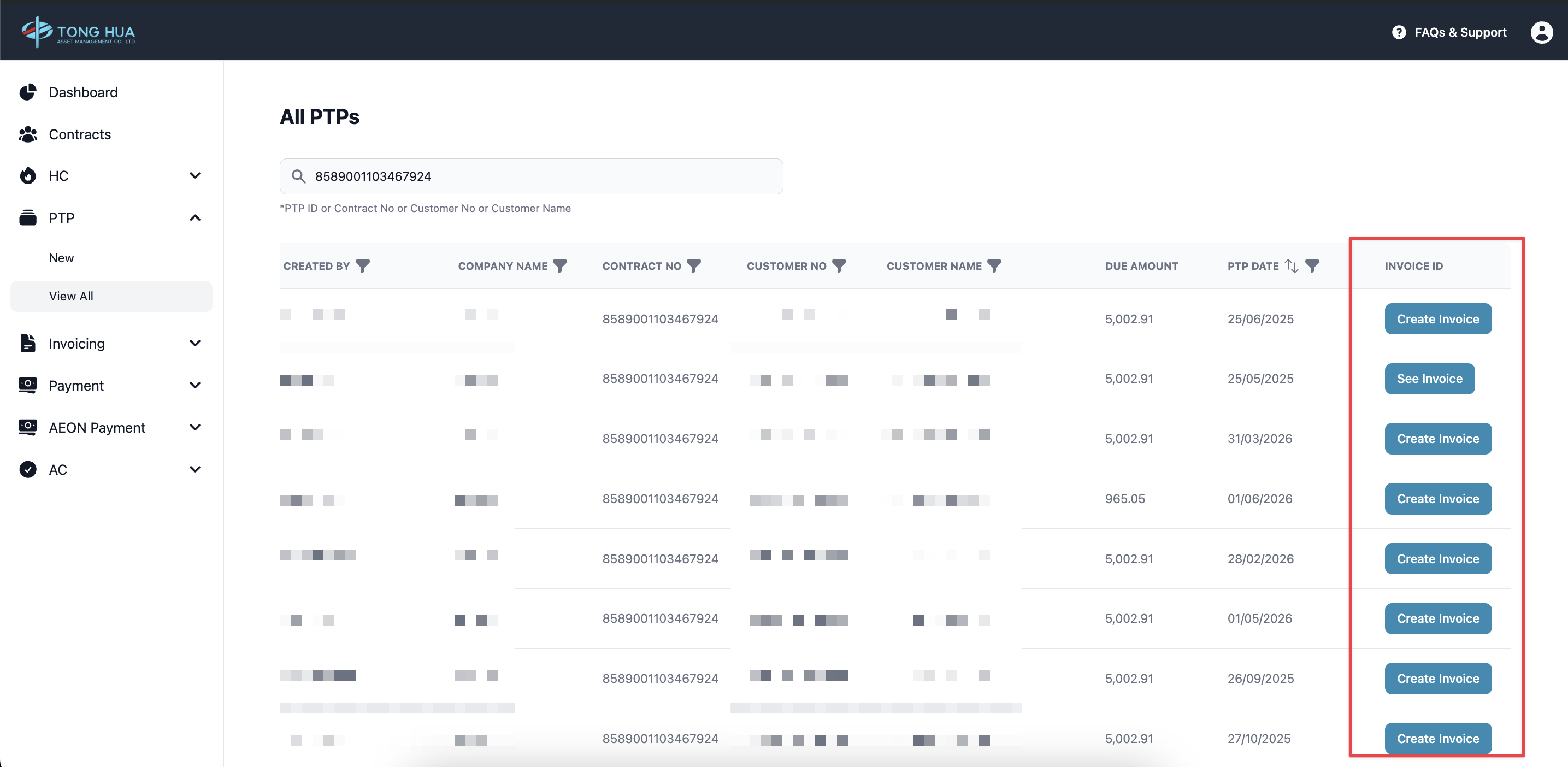The height and width of the screenshot is (767, 1568).
Task: Select New under the PTP menu
Action: 62,258
